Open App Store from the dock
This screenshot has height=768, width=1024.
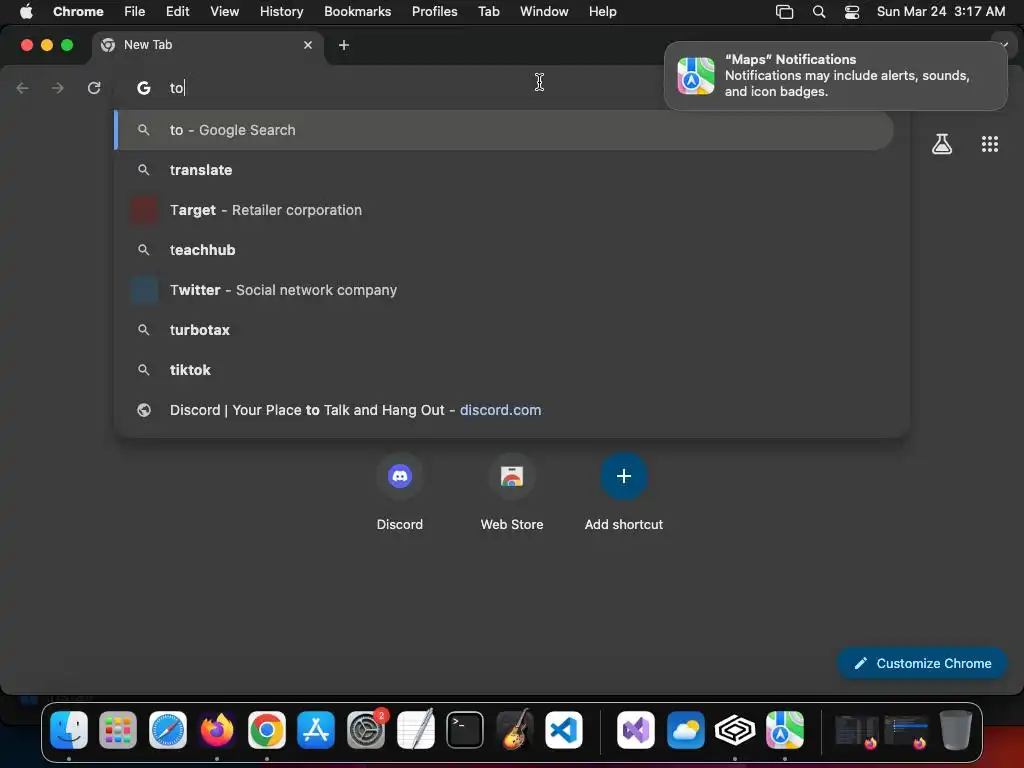point(316,730)
